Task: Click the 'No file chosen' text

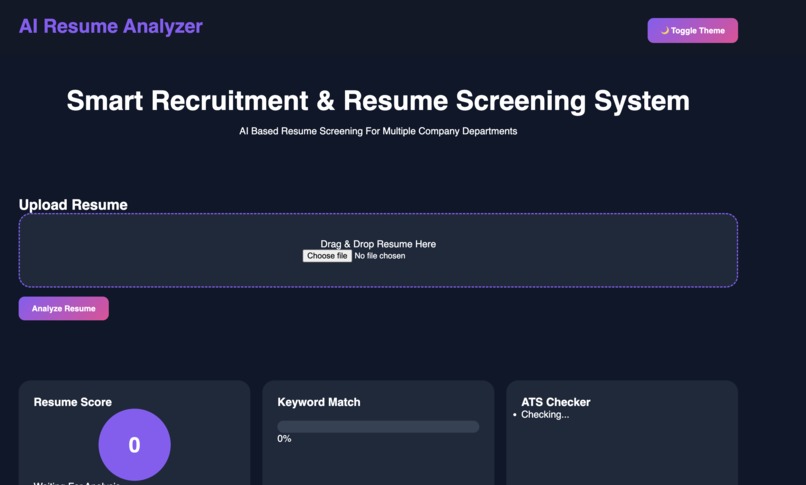Action: tap(380, 256)
